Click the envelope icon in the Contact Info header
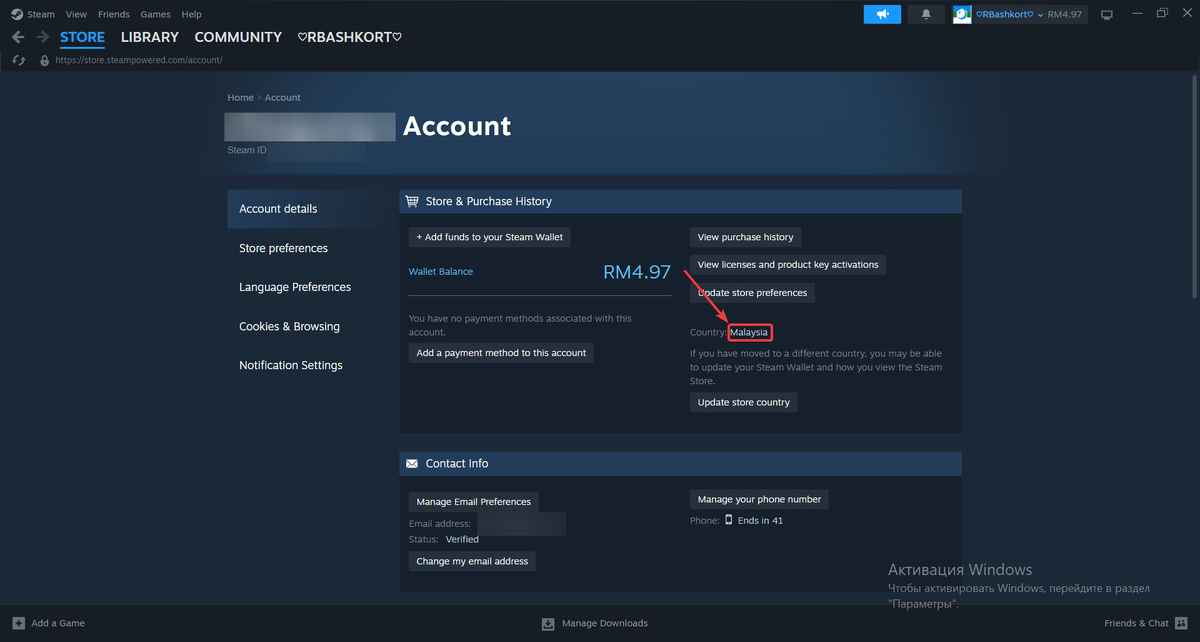The image size is (1200, 642). [412, 464]
